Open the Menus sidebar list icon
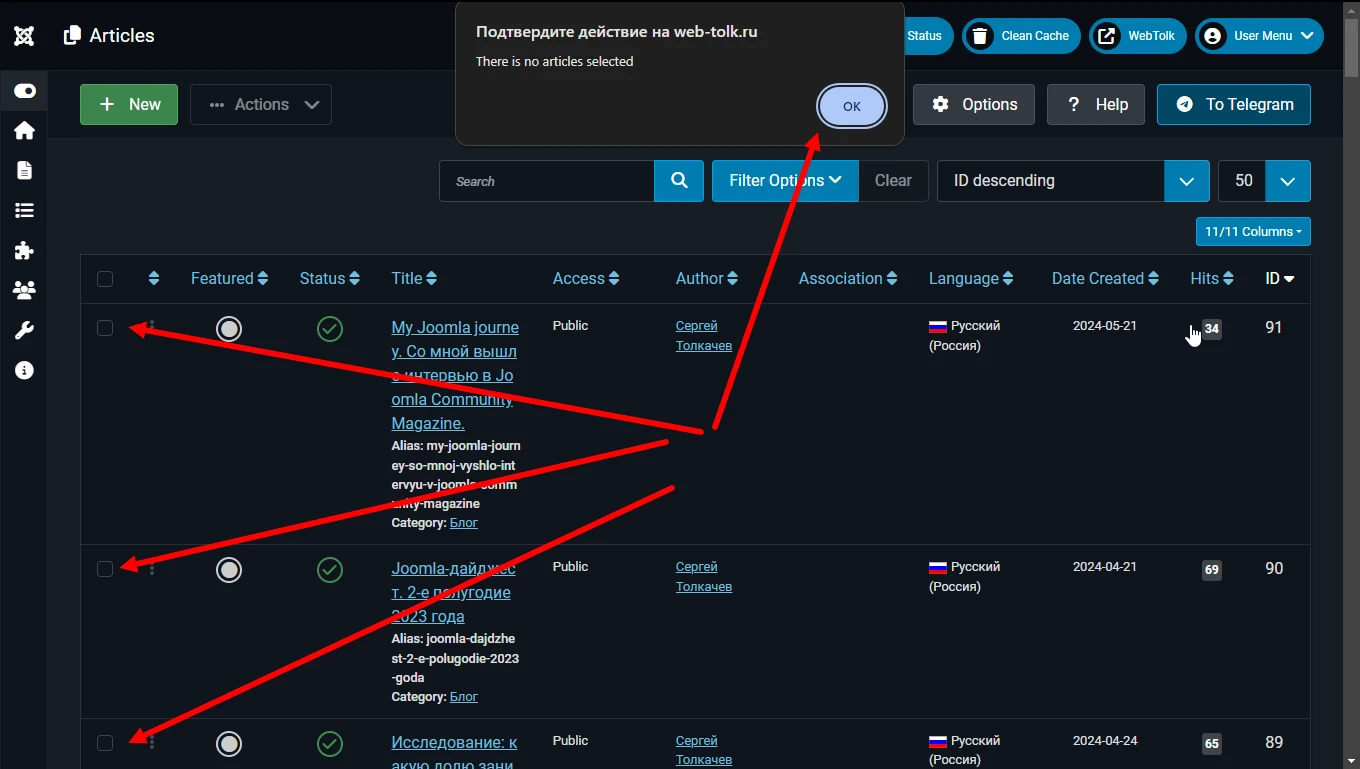This screenshot has width=1360, height=769. pyautogui.click(x=25, y=210)
